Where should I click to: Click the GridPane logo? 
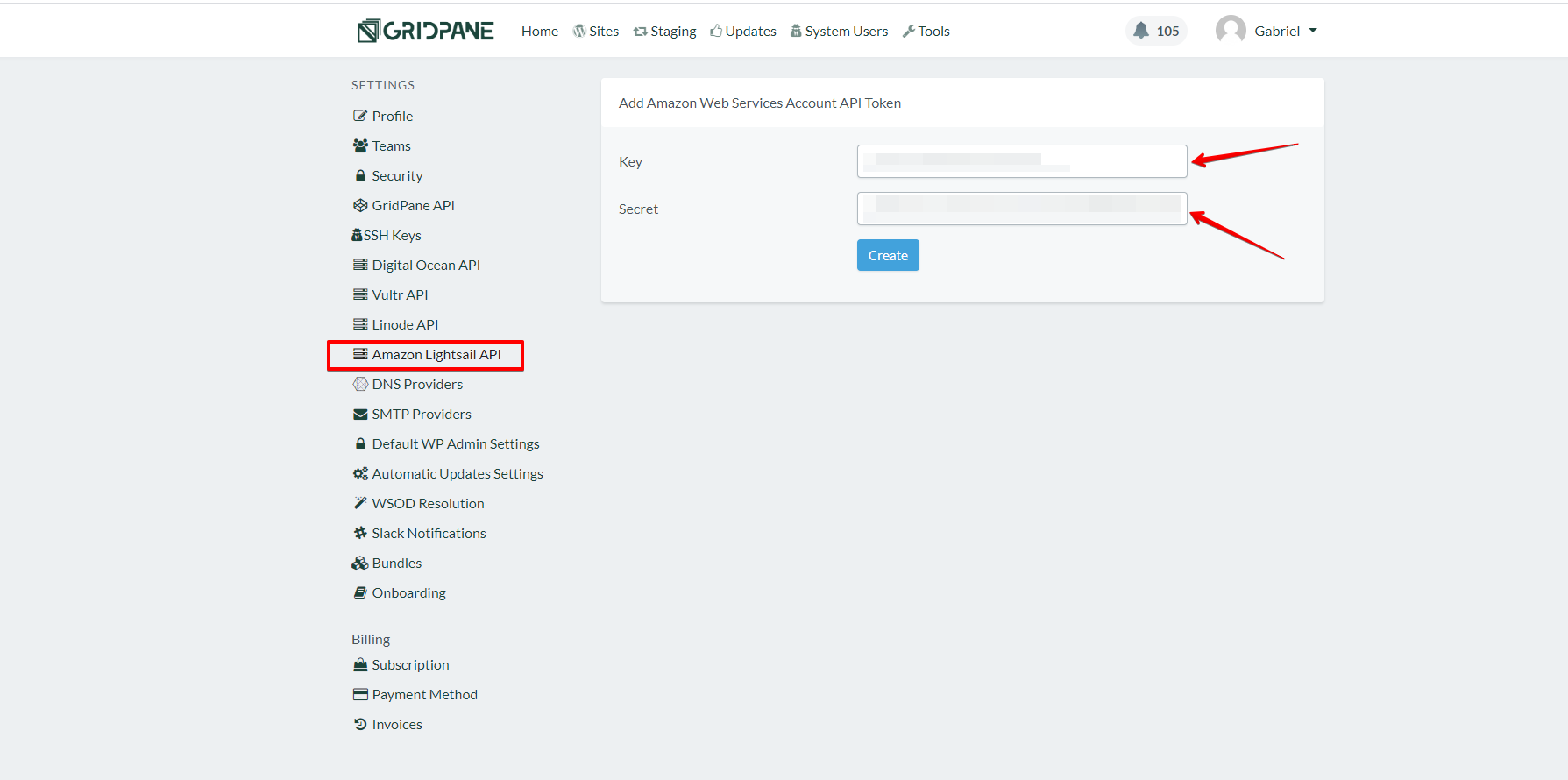tap(426, 31)
